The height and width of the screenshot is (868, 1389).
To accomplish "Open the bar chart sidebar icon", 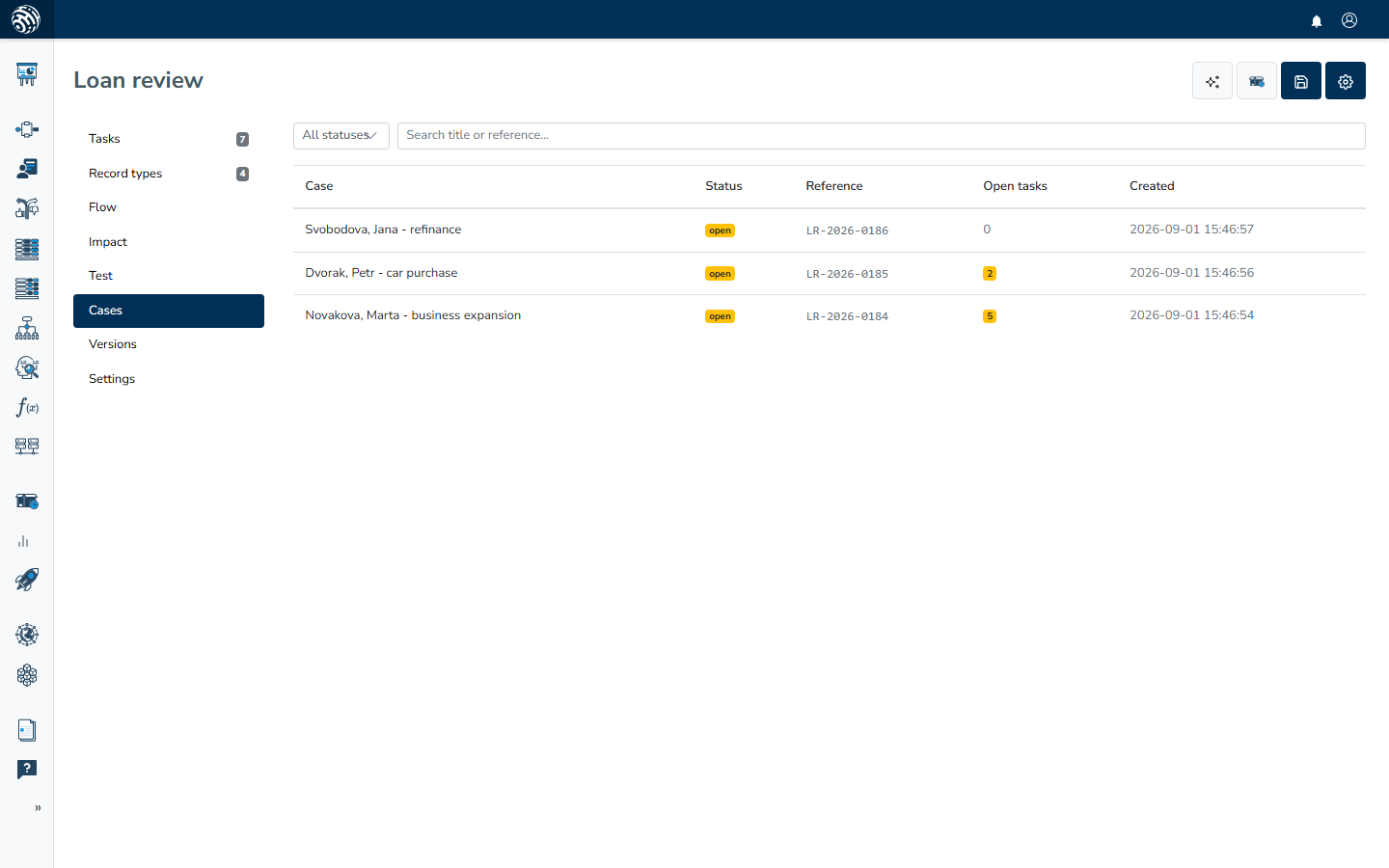I will (23, 541).
